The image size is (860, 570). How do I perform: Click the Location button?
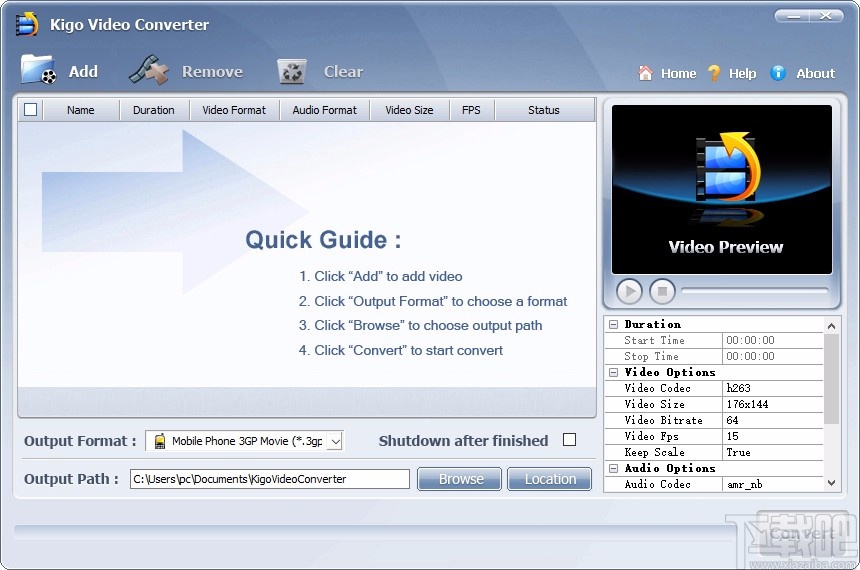[x=550, y=479]
